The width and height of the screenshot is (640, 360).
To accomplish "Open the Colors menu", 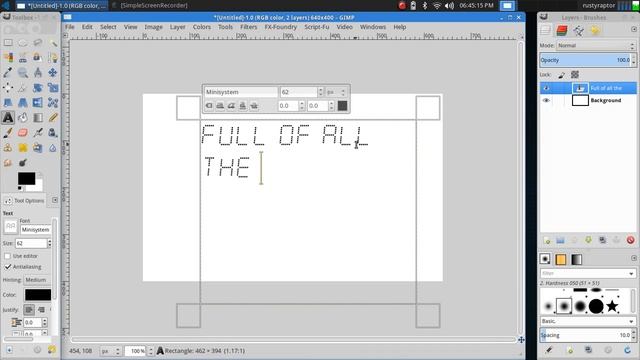I will [202, 27].
